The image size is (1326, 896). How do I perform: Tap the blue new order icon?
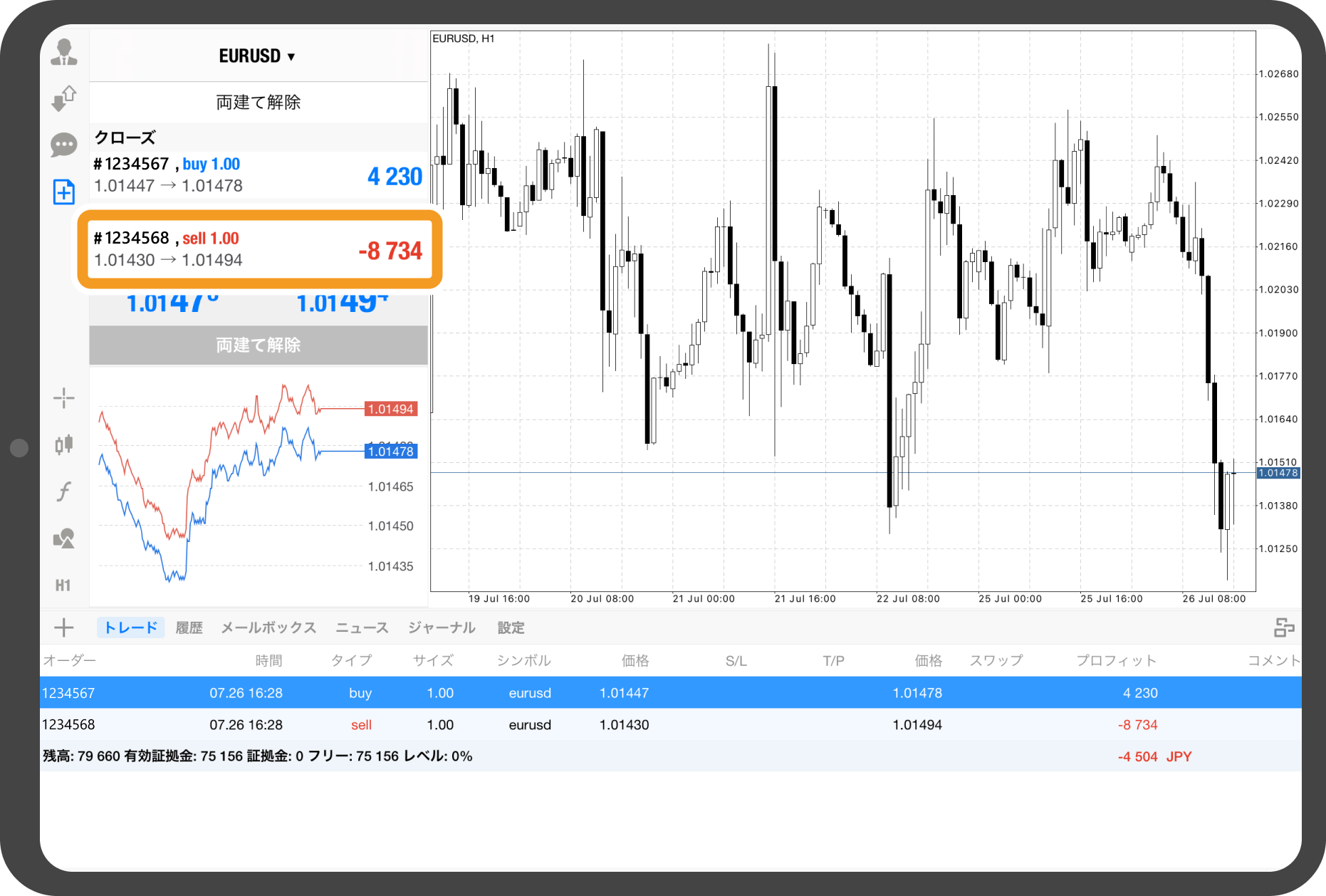pyautogui.click(x=64, y=192)
